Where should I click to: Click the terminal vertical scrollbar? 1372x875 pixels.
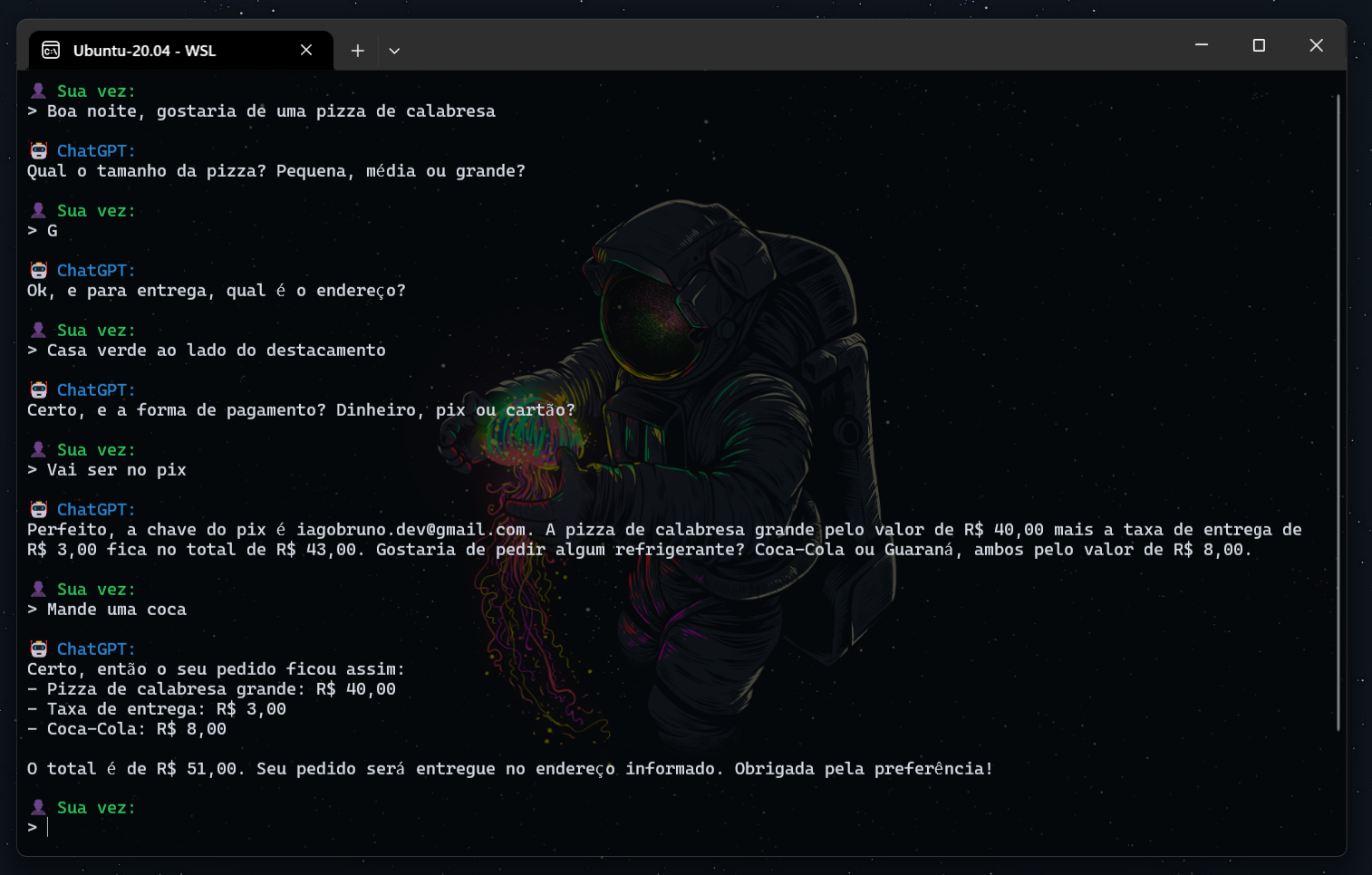(x=1338, y=412)
